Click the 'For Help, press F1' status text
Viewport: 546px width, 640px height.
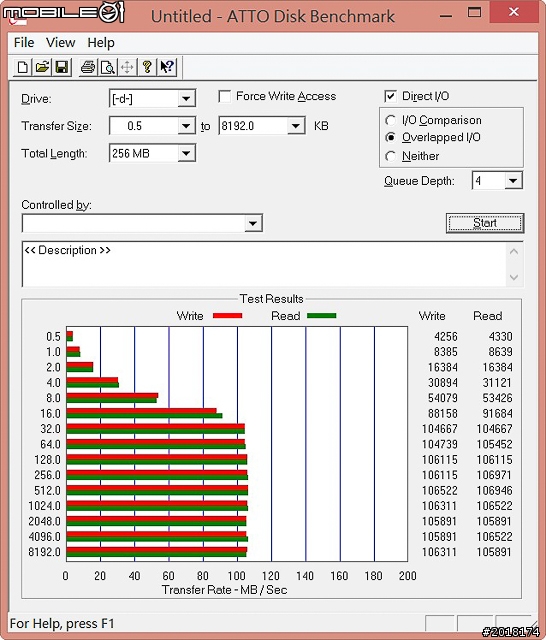coord(62,624)
